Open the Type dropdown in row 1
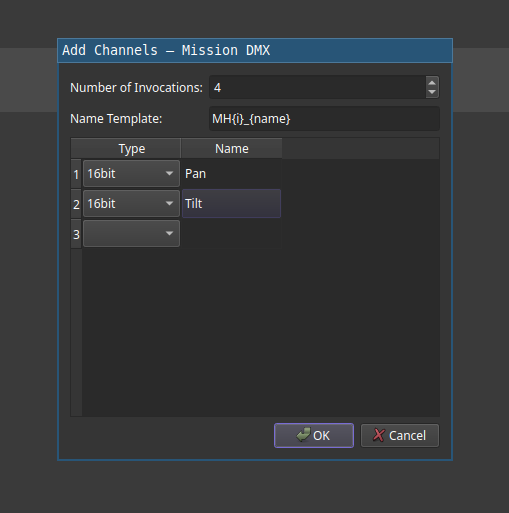This screenshot has height=513, width=509. click(131, 173)
